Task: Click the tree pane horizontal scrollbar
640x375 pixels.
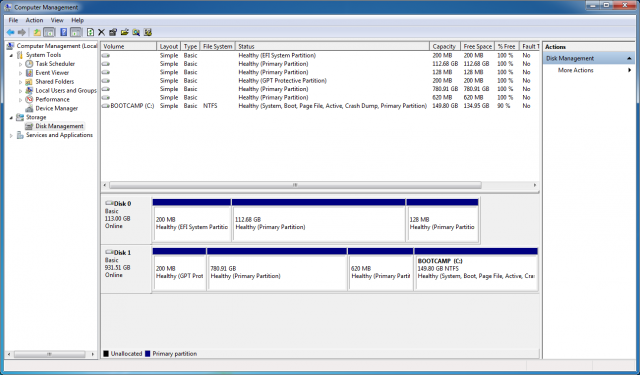Action: pyautogui.click(x=49, y=354)
